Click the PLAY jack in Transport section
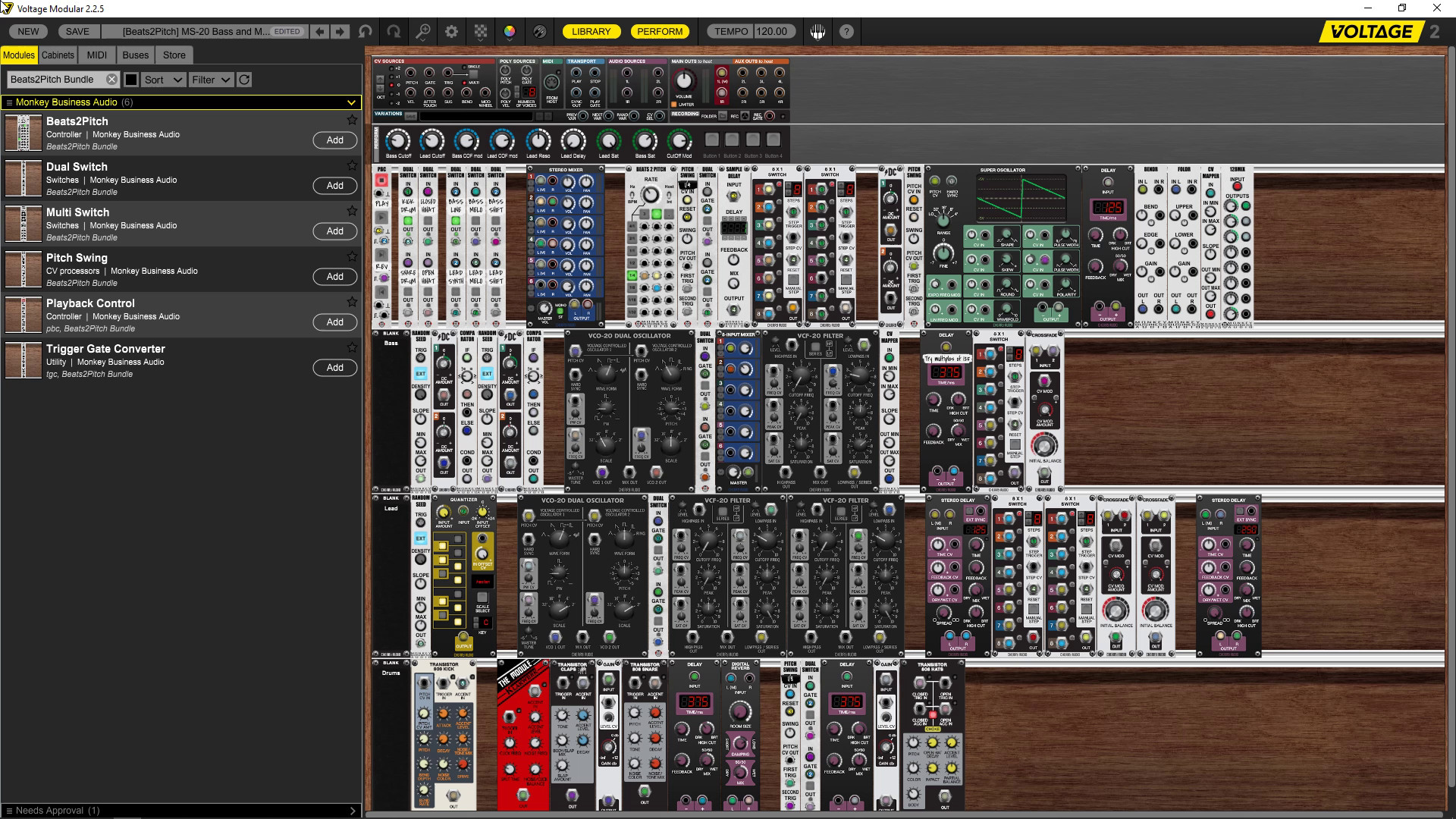 (576, 73)
